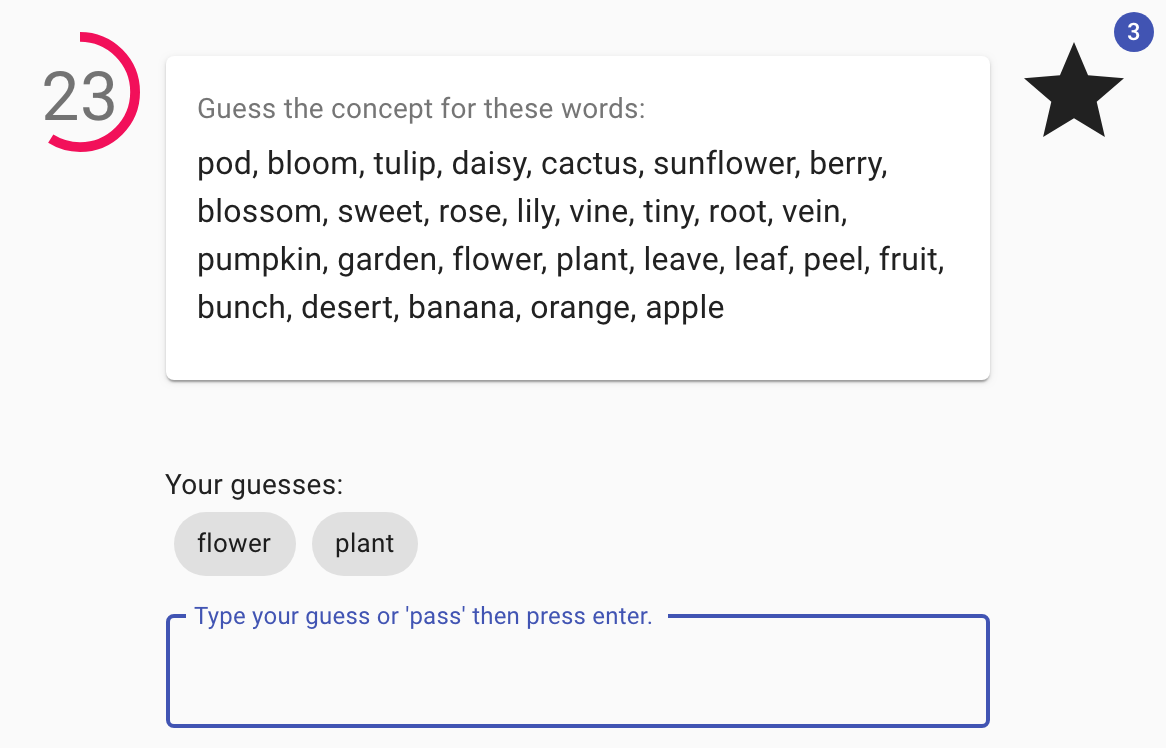The height and width of the screenshot is (748, 1166).
Task: Click the blue badge showing 3
Action: click(1133, 32)
